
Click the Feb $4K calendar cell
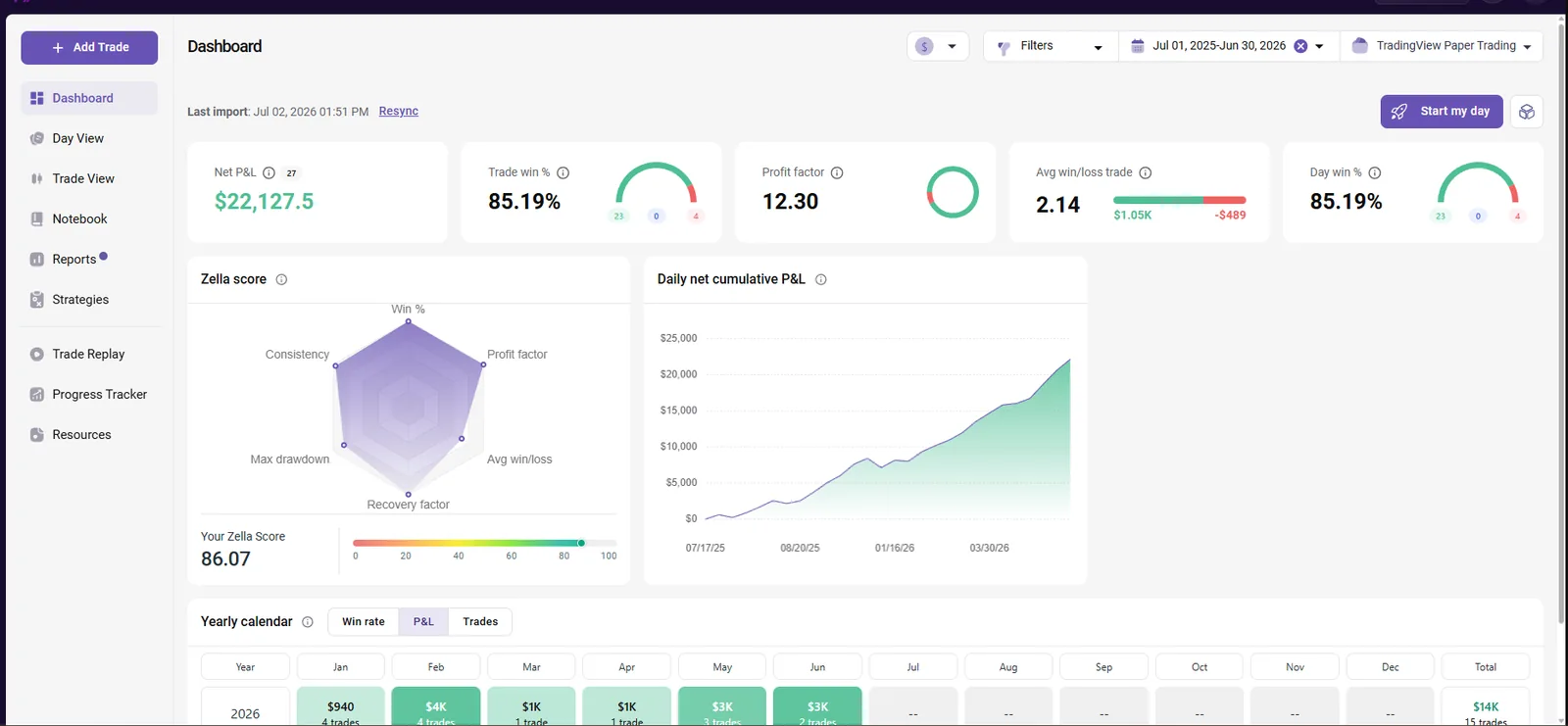pos(436,706)
